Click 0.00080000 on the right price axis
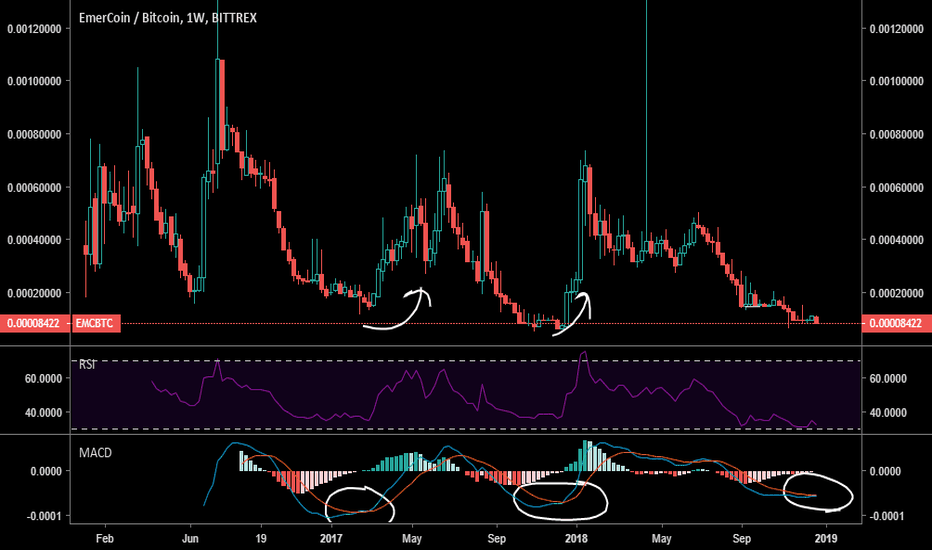The image size is (932, 550). pos(896,134)
